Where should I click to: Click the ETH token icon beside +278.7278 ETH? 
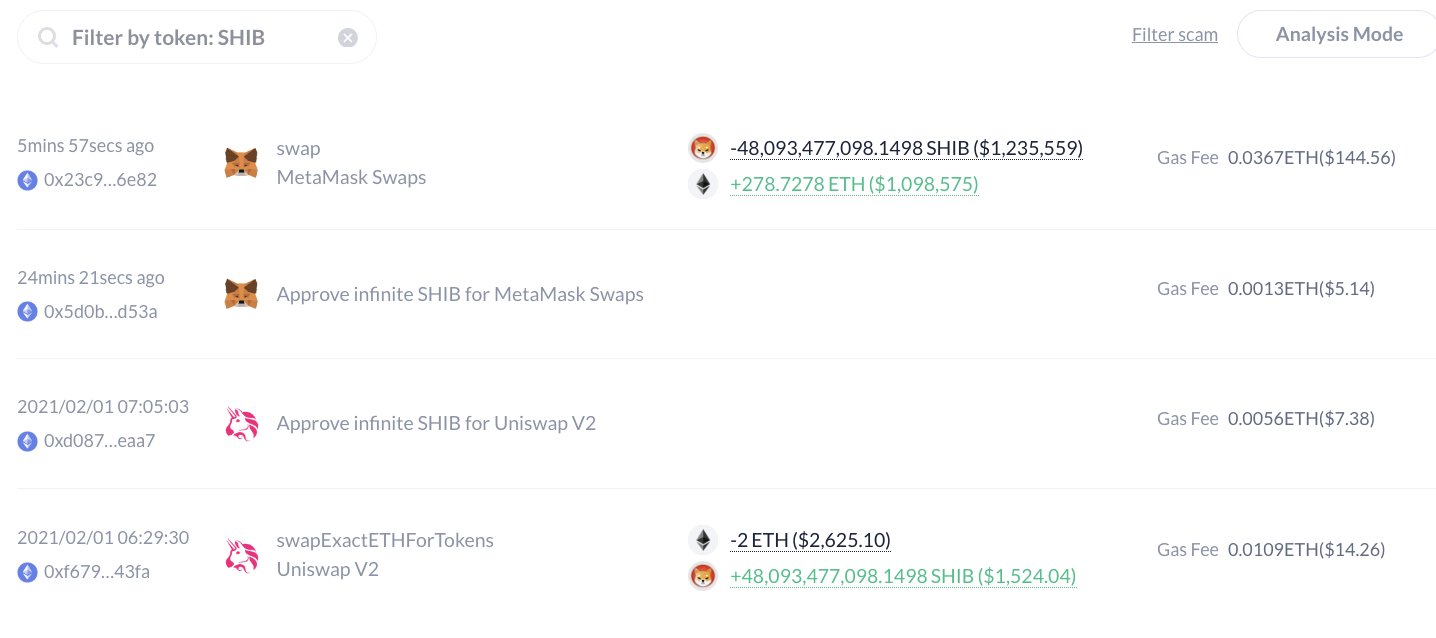pyautogui.click(x=703, y=184)
